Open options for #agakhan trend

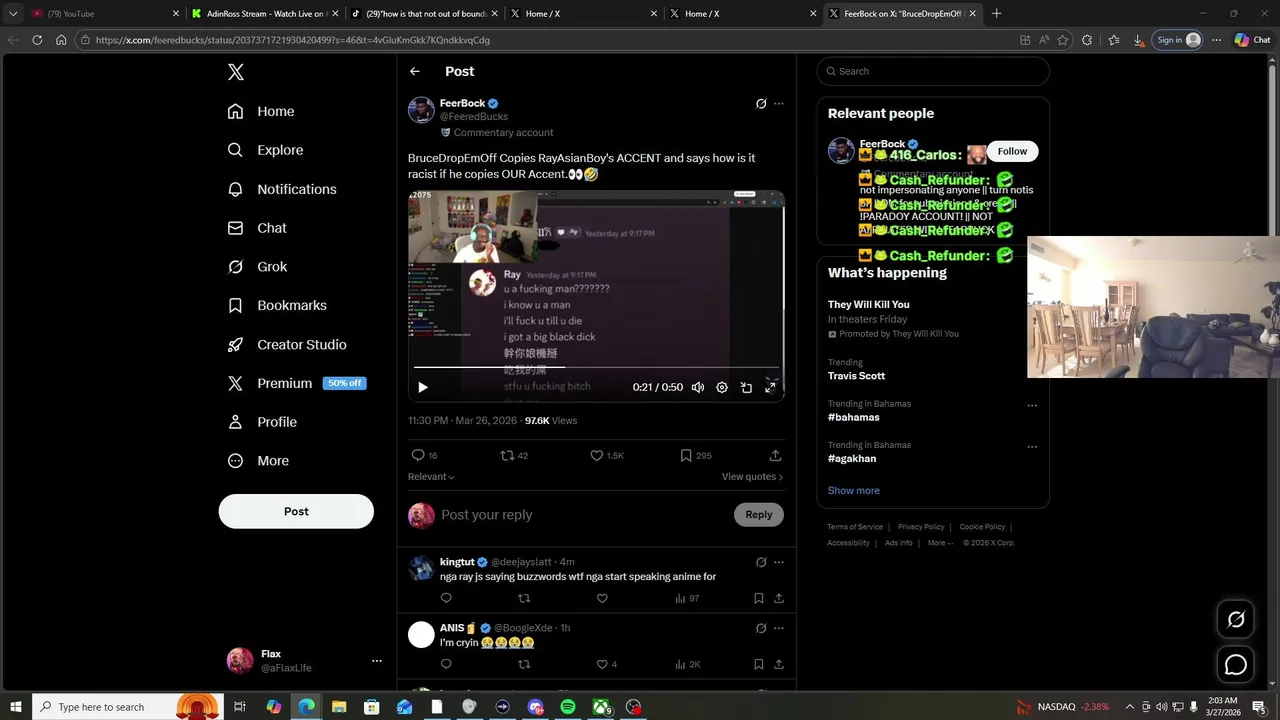1032,447
